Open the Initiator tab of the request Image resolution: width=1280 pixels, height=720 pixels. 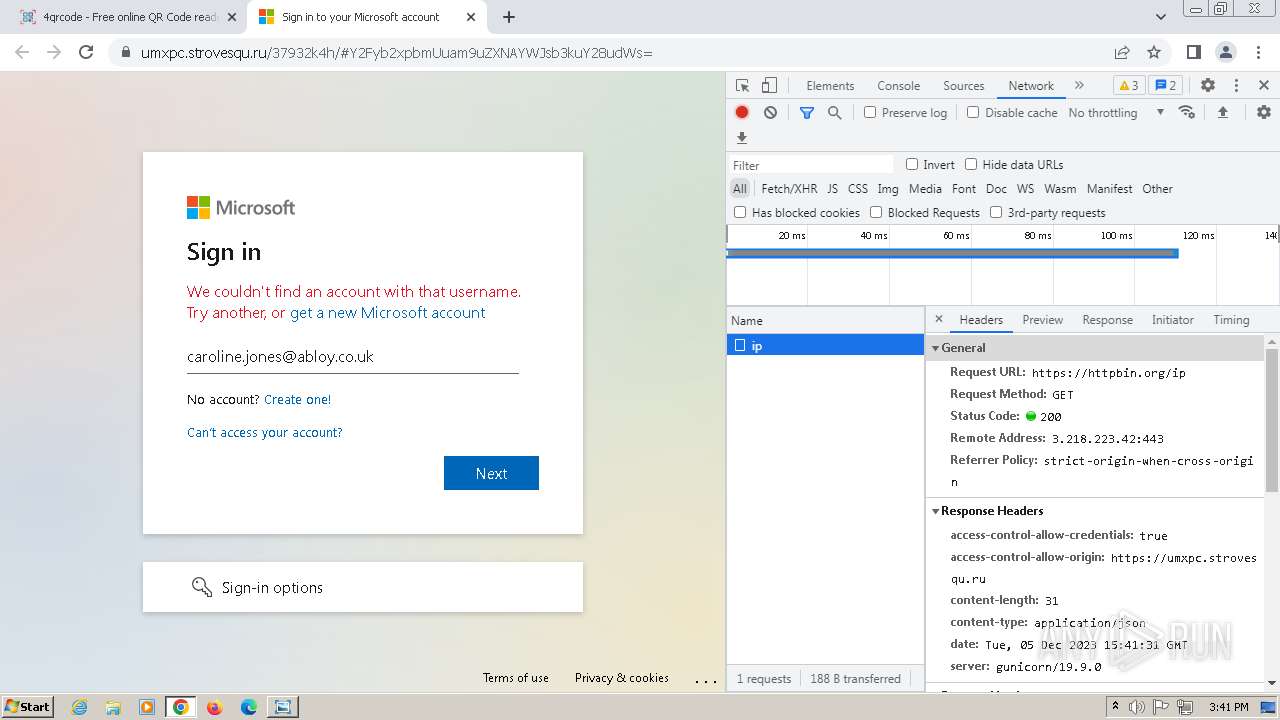[1172, 320]
